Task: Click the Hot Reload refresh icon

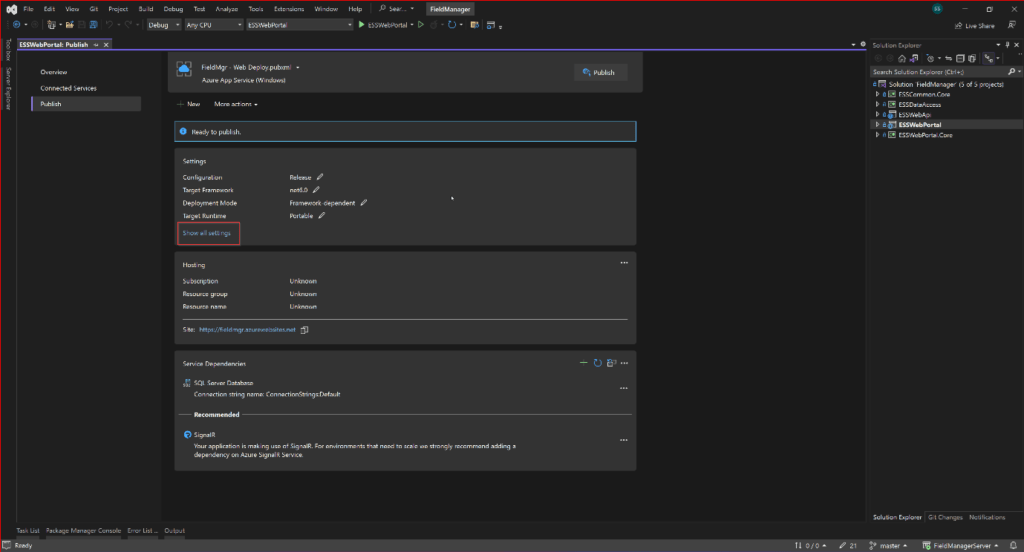Action: 451,25
